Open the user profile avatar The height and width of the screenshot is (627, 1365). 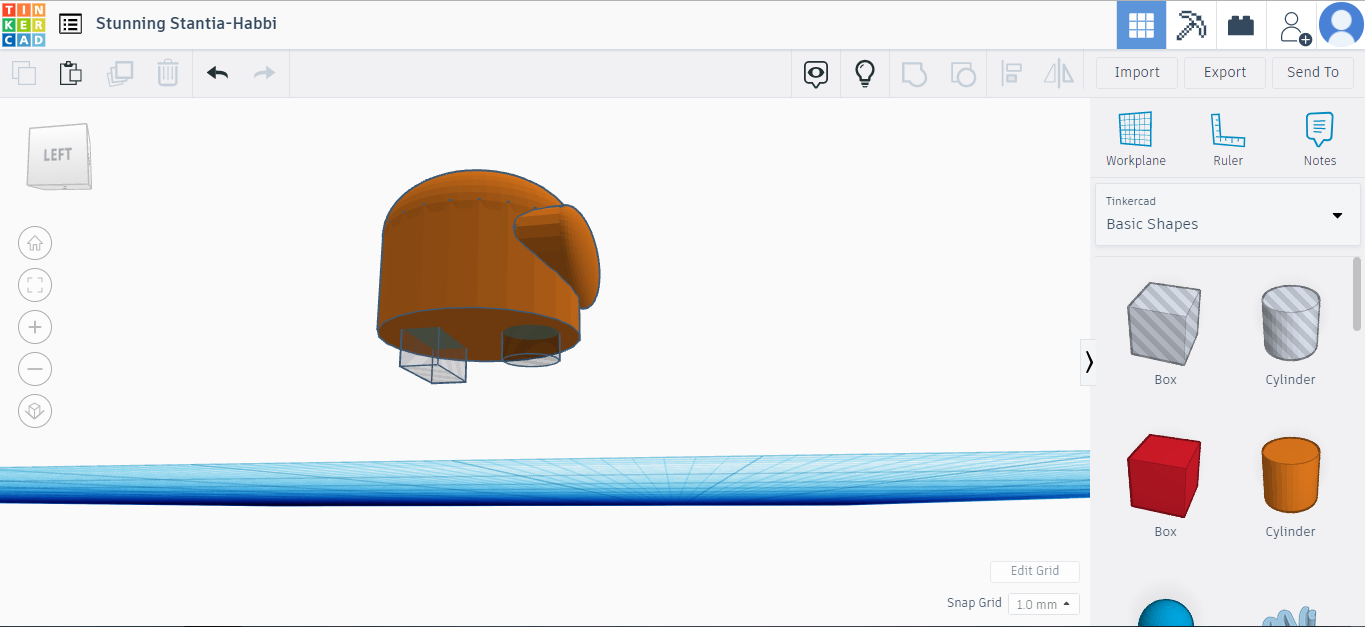click(1341, 25)
